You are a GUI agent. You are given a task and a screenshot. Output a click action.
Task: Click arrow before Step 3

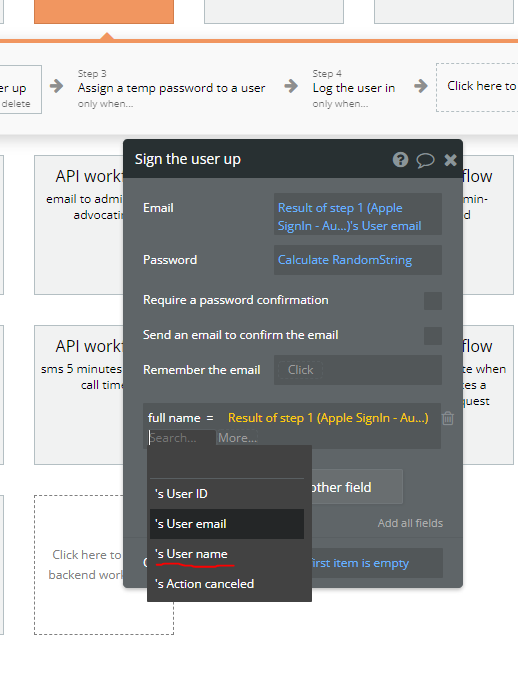point(56,86)
